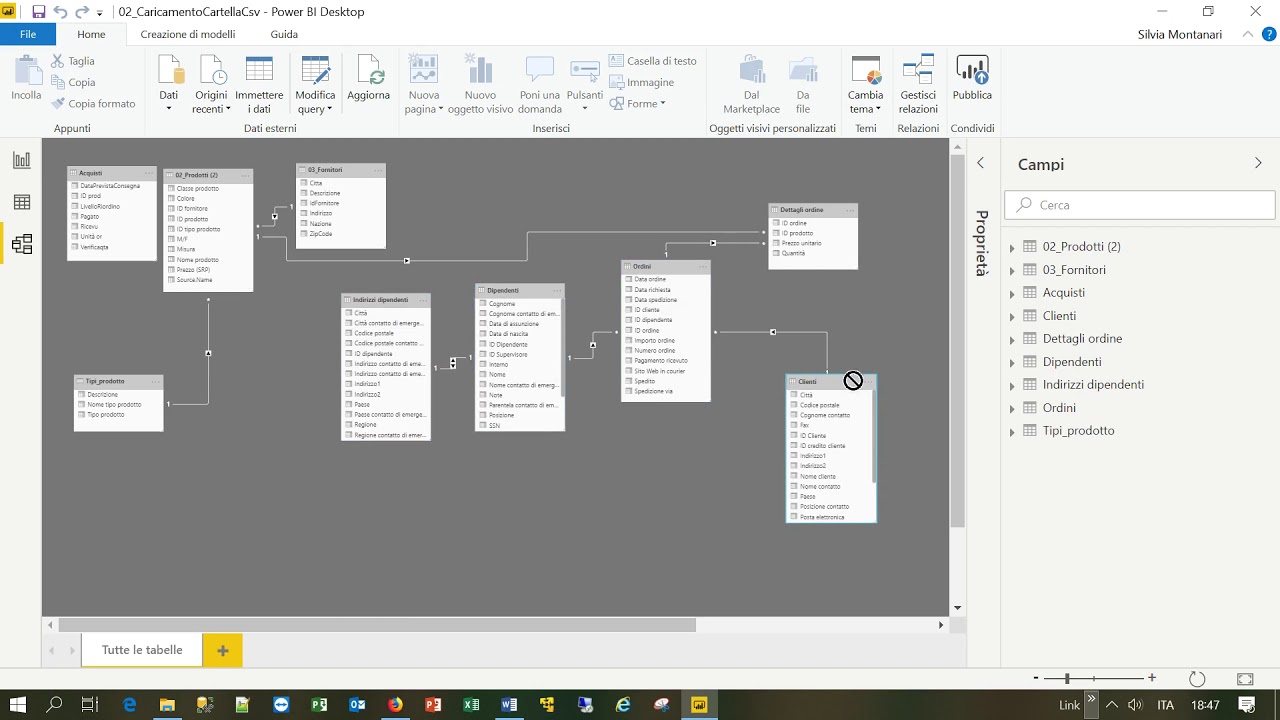Expand 03_Fornitori in Campi list

click(x=1012, y=270)
